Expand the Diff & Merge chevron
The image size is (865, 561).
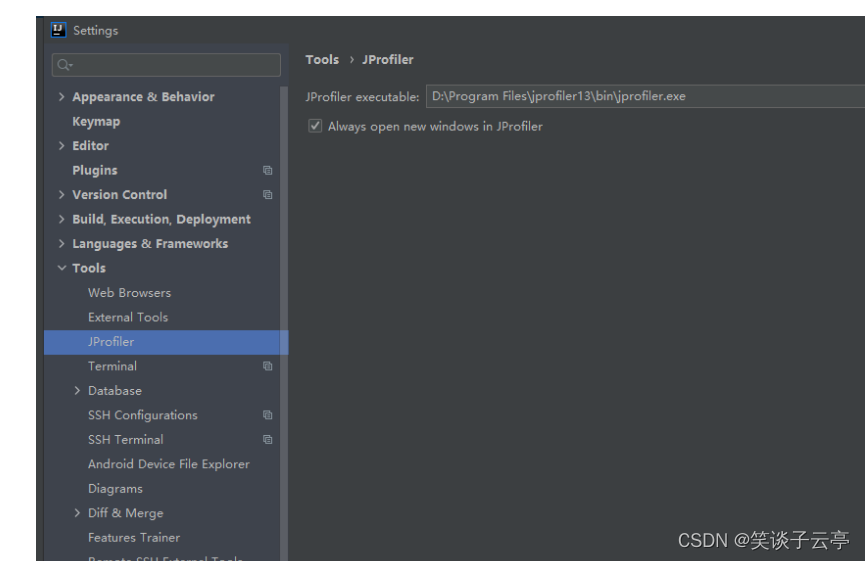[77, 513]
